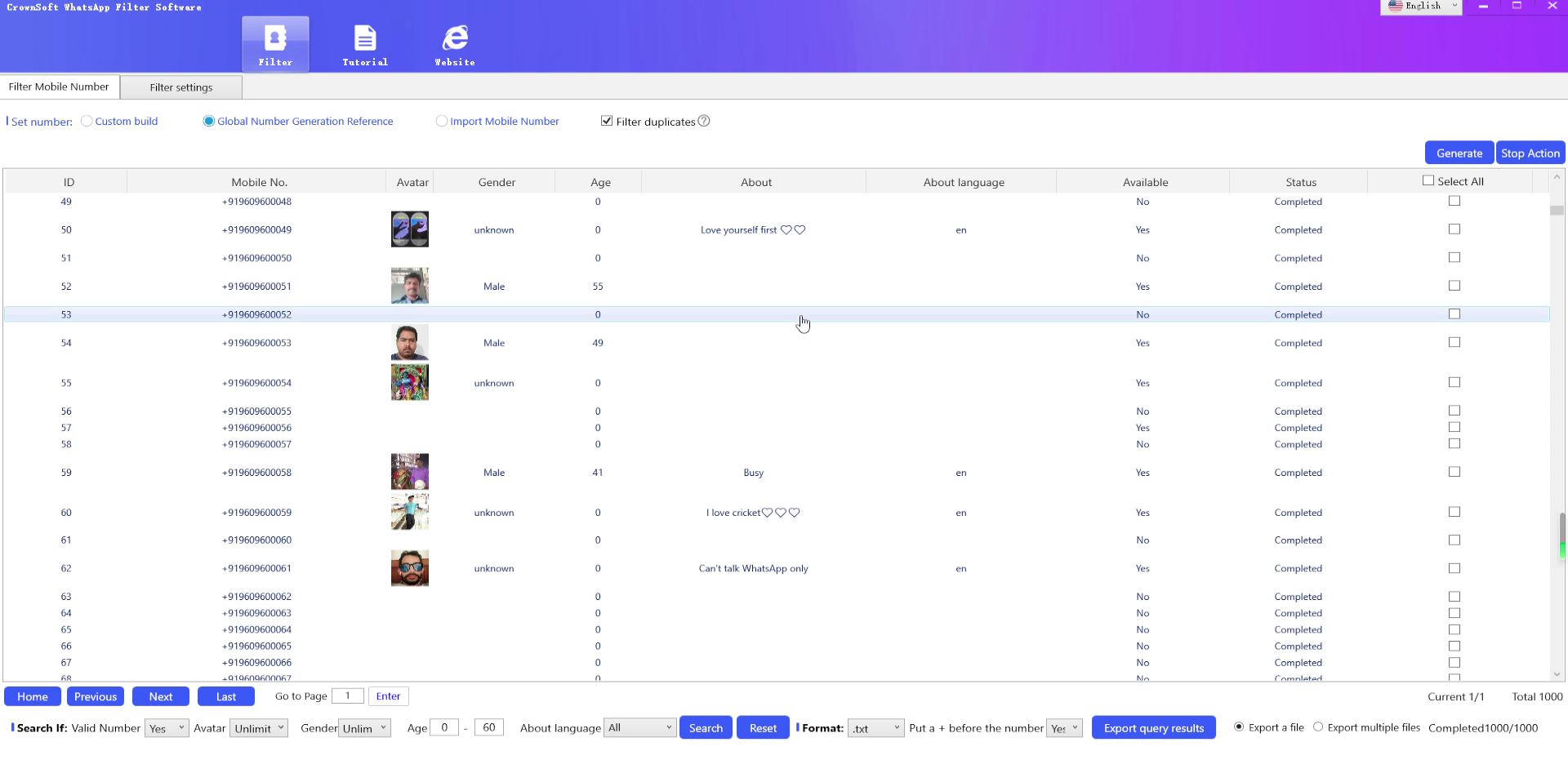
Task: Click the Search button
Action: [x=706, y=727]
